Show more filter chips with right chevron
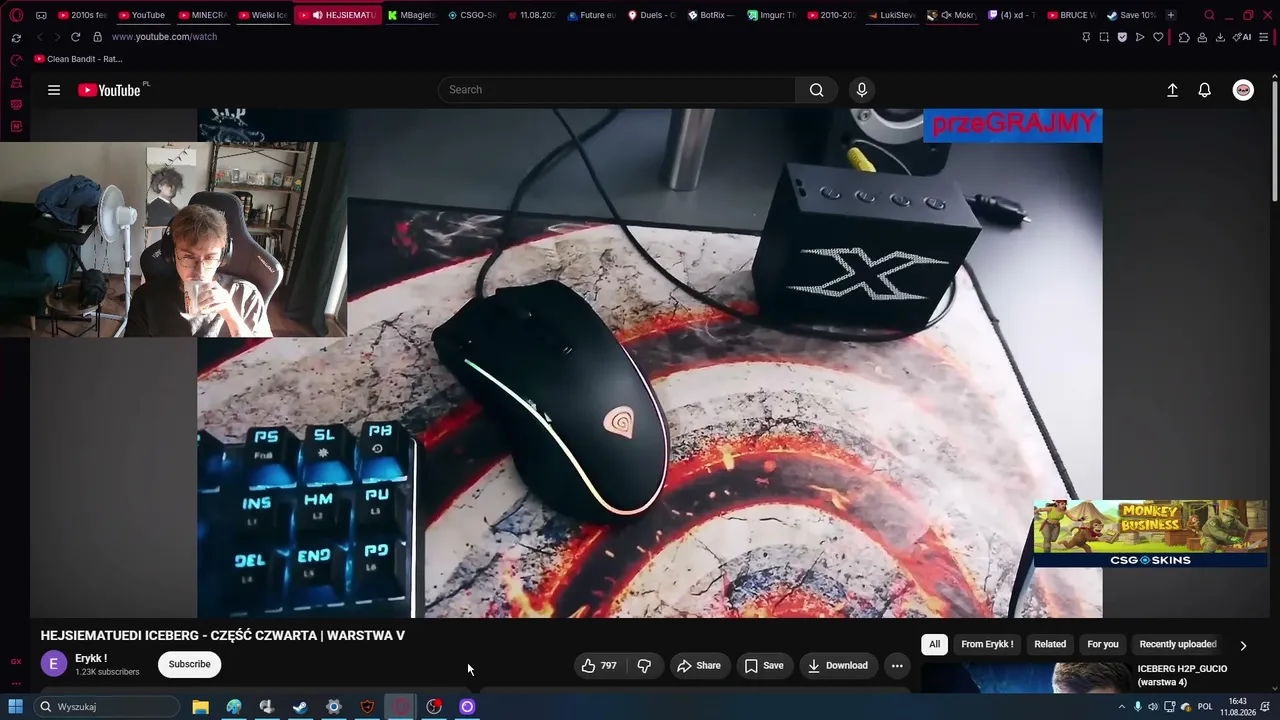The width and height of the screenshot is (1280, 720). (x=1243, y=645)
